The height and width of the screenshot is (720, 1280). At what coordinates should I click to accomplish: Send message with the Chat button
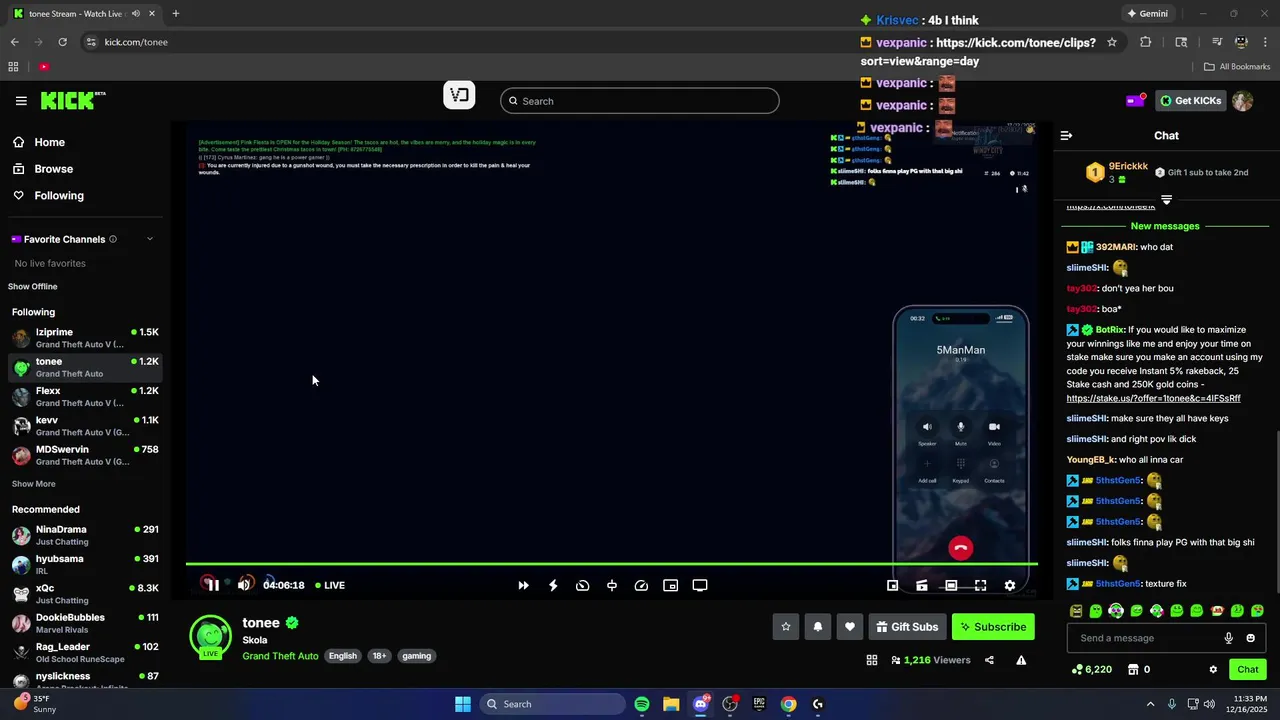point(1248,669)
